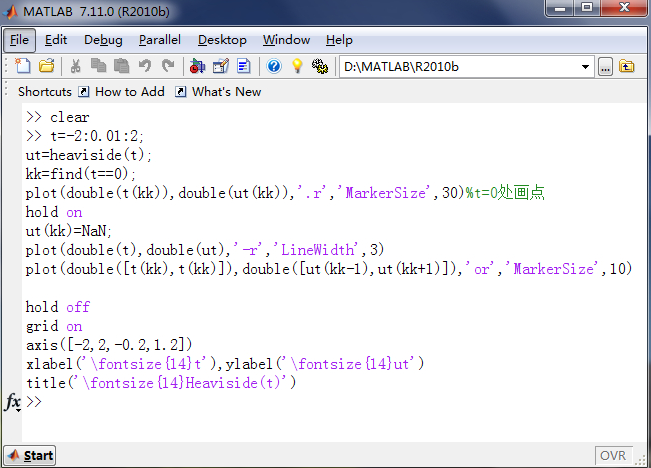Screen dimensions: 651x468
Task: Browse for folder with the ellipsis button
Action: (x=605, y=67)
